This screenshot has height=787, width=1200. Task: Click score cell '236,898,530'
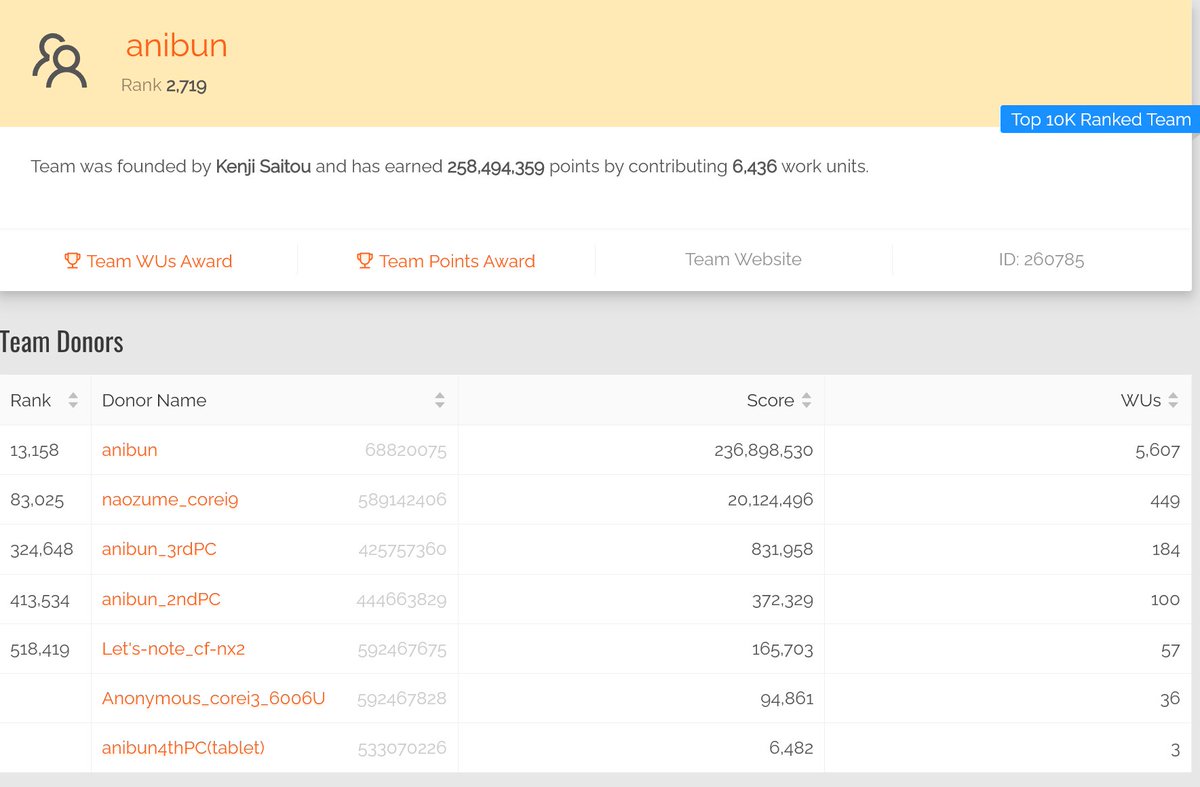point(764,451)
